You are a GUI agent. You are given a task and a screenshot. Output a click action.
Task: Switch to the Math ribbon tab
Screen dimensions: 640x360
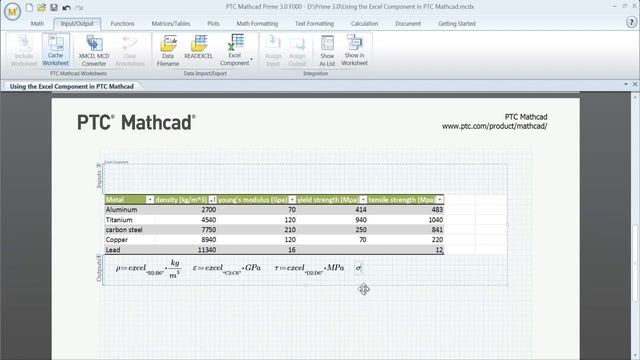(37, 24)
